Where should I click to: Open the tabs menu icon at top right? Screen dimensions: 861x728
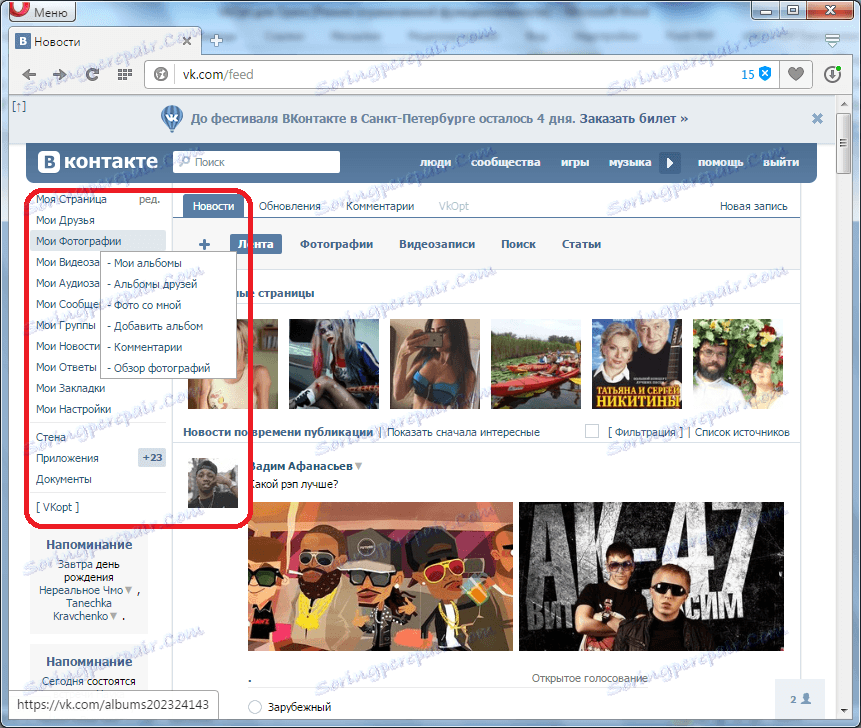coord(832,41)
